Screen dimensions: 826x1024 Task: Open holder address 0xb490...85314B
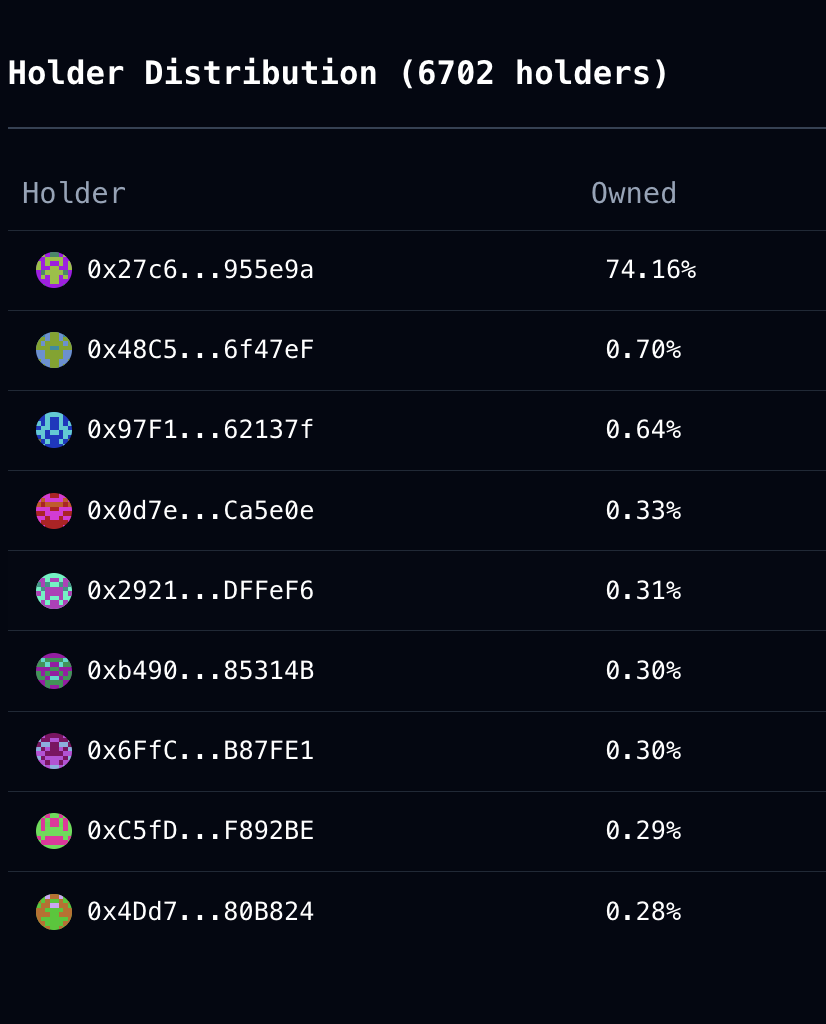200,671
